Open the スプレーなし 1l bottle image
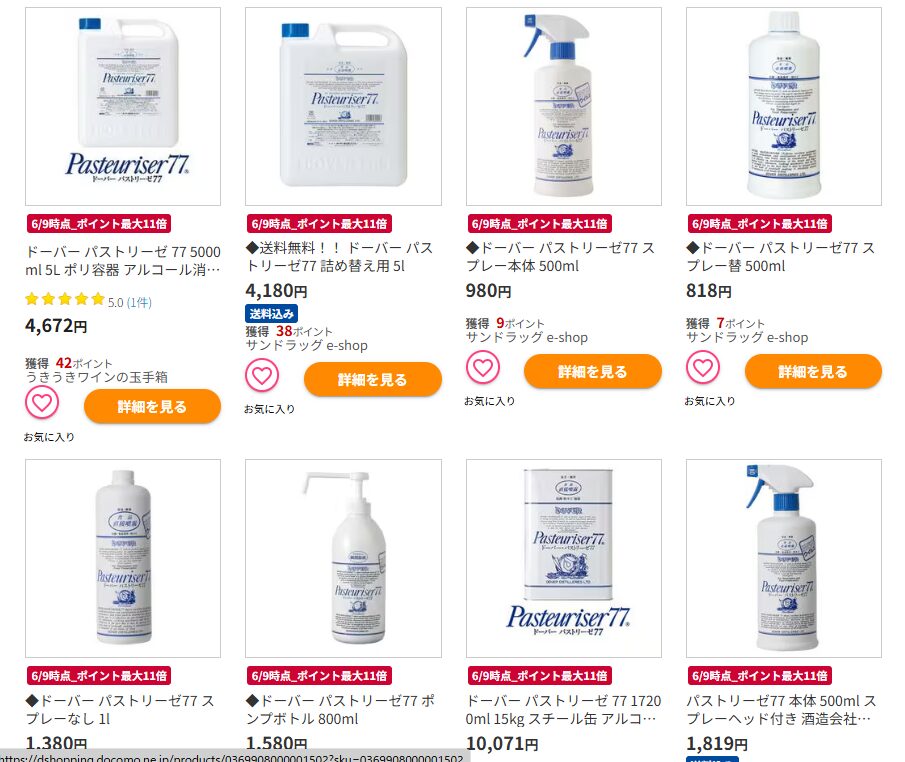905x762 pixels. pyautogui.click(x=123, y=558)
